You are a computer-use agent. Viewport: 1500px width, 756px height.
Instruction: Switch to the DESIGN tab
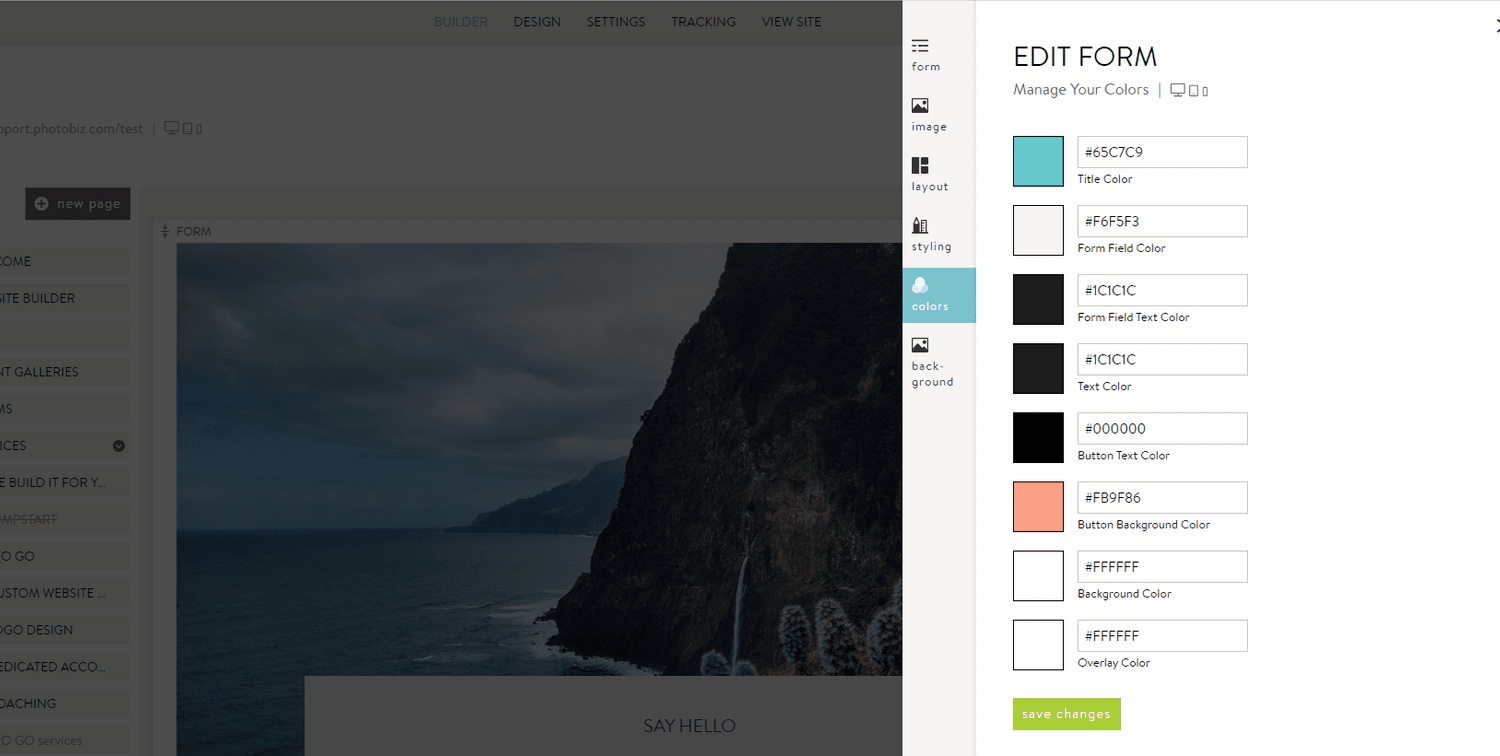[537, 21]
